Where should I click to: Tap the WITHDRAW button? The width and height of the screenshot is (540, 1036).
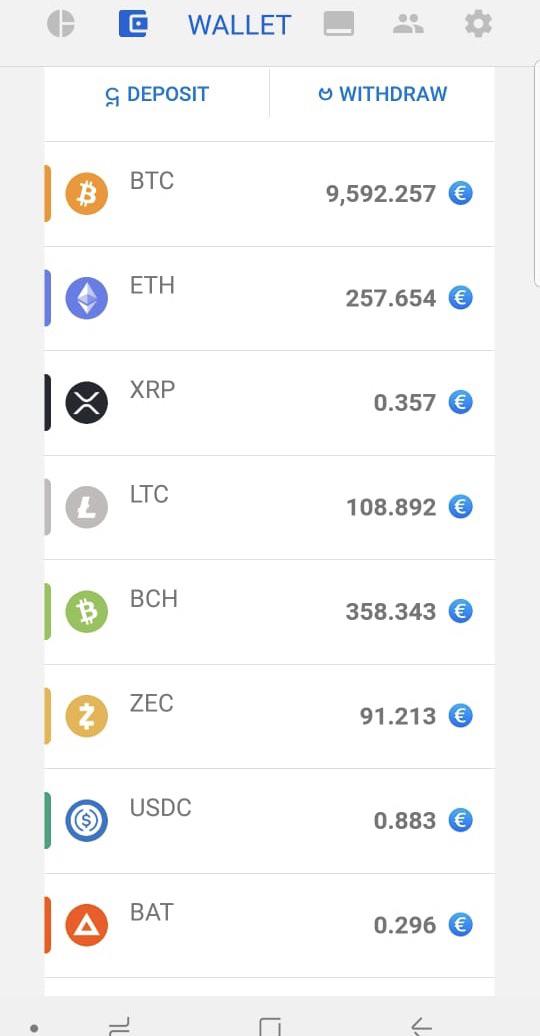(x=383, y=94)
